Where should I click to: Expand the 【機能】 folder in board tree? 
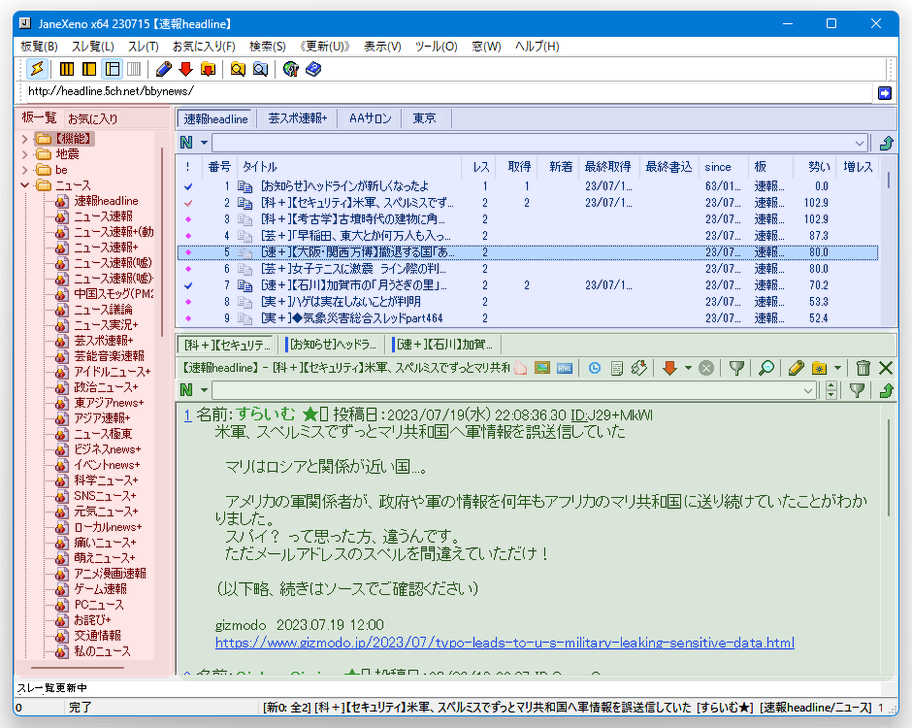point(24,139)
